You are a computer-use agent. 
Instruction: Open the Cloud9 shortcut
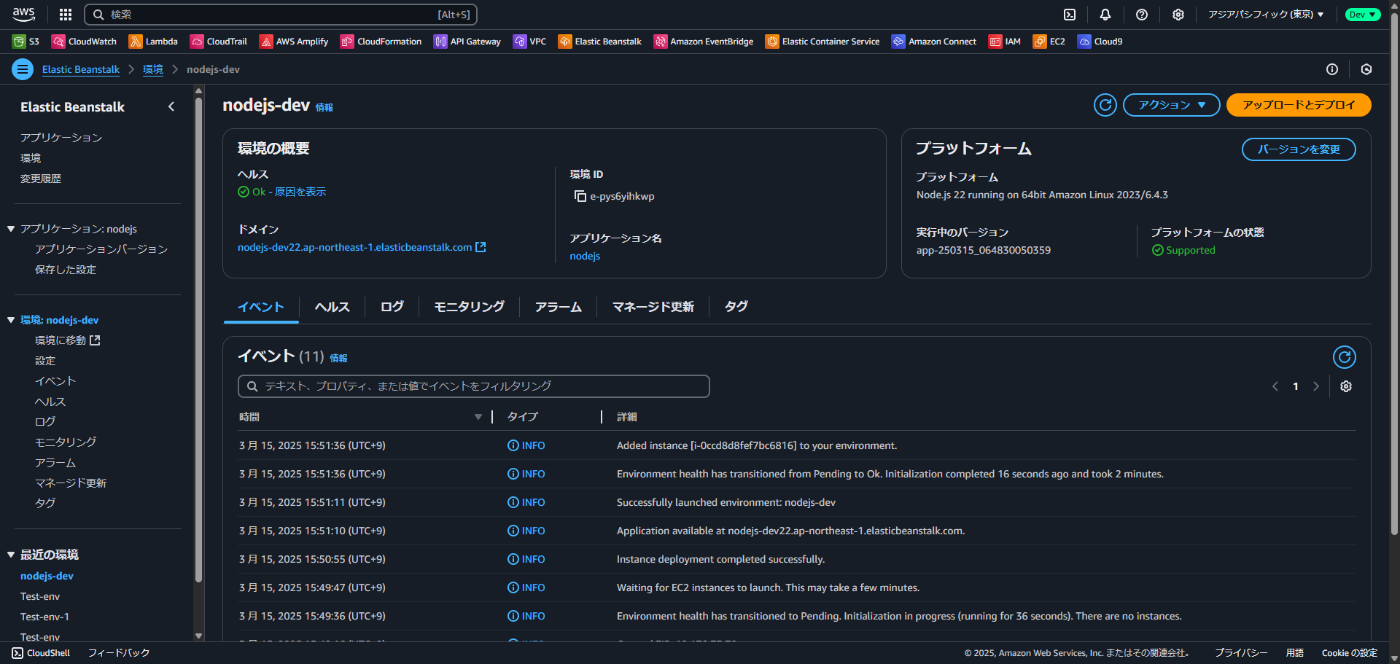[x=1100, y=41]
